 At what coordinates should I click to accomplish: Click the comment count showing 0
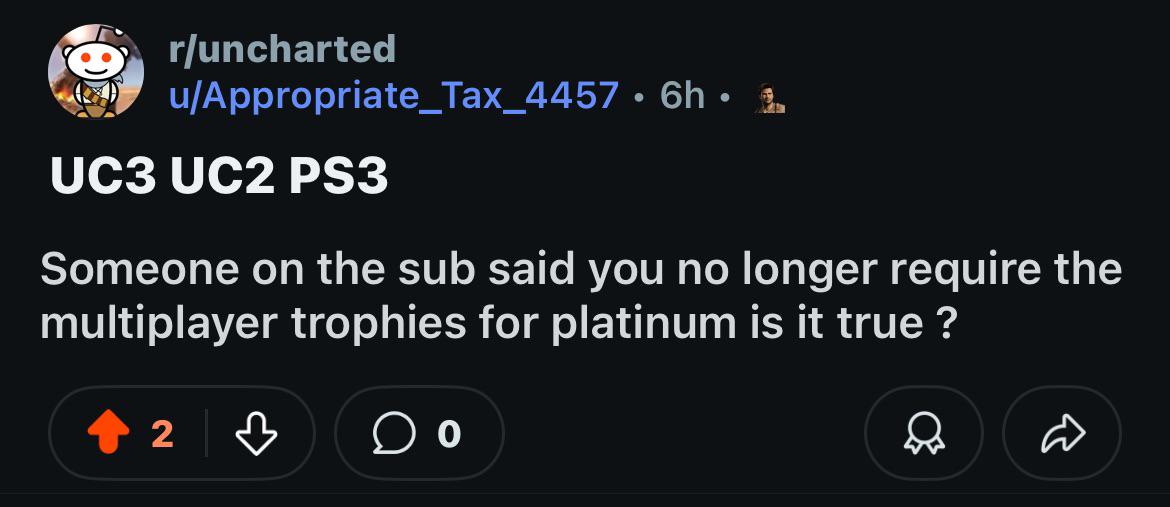448,434
